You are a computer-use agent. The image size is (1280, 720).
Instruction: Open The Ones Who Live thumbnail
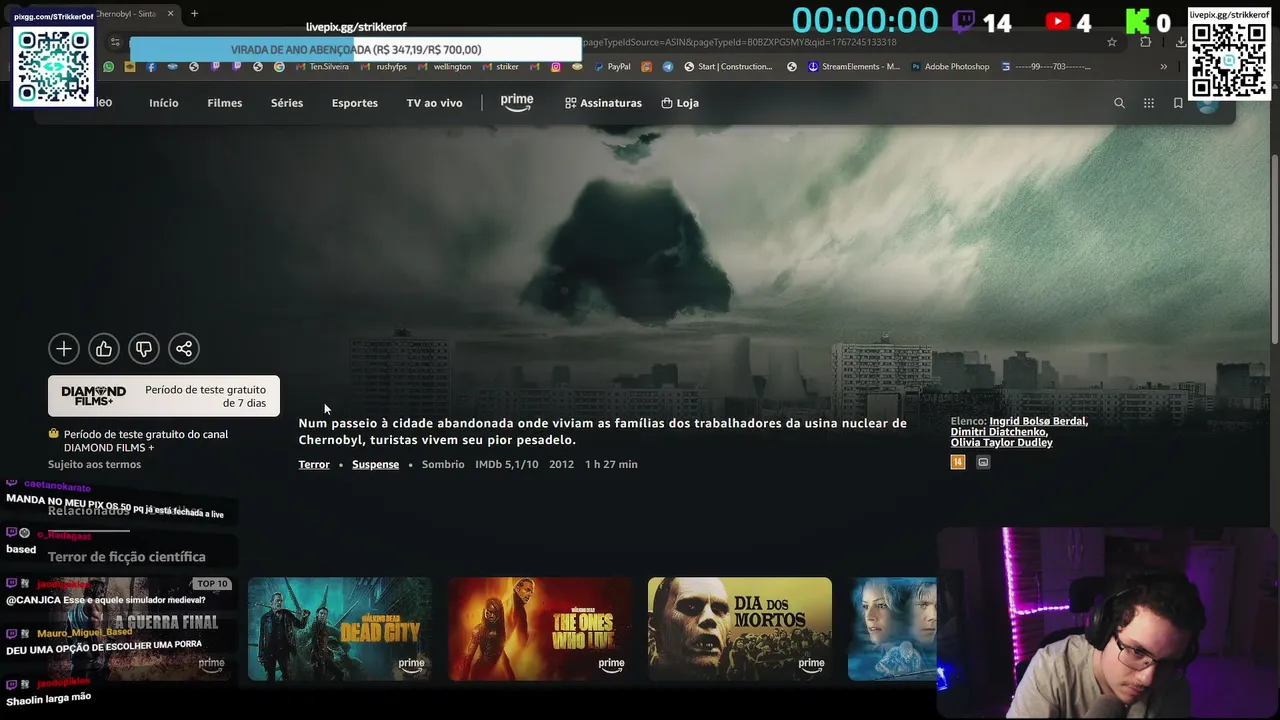(x=540, y=629)
